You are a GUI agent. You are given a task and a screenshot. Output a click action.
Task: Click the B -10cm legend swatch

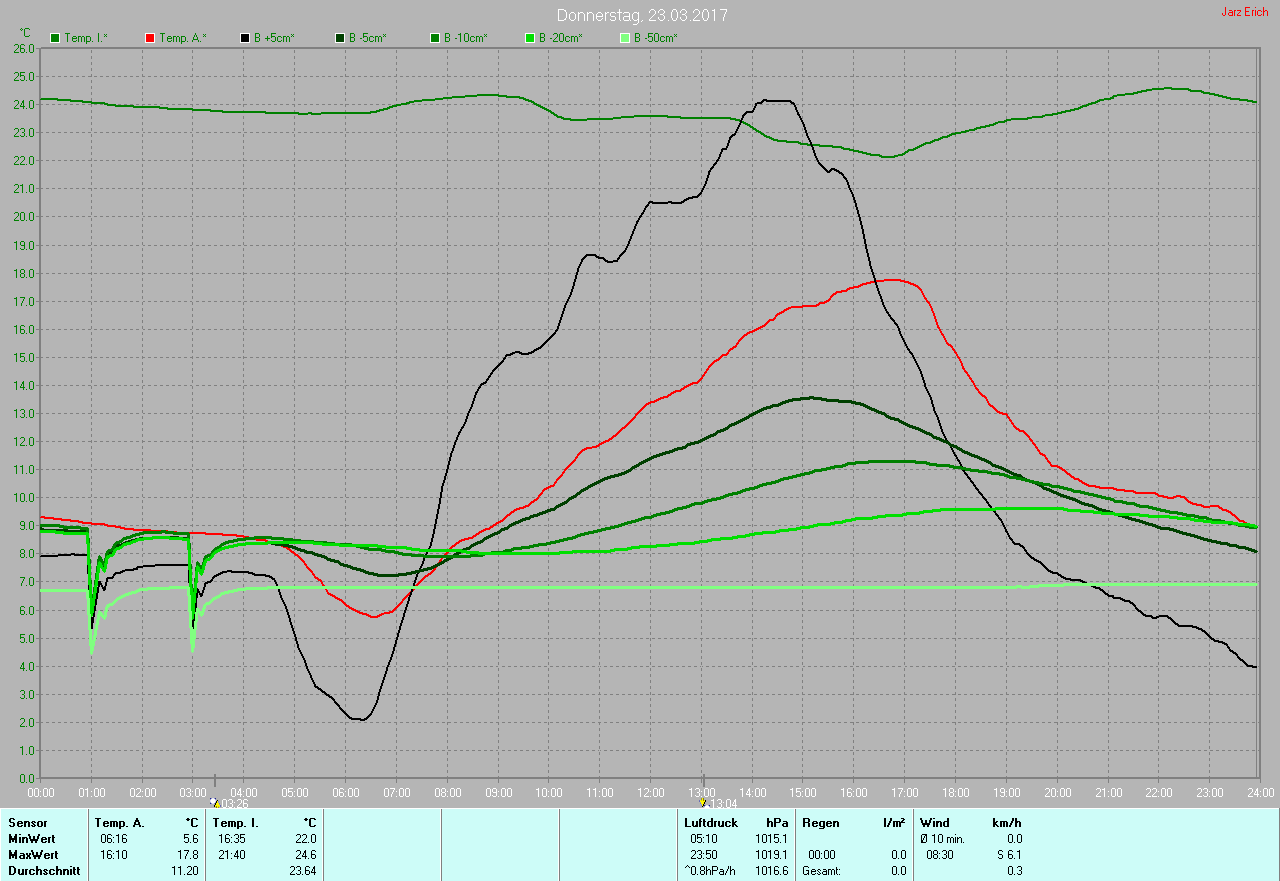435,38
